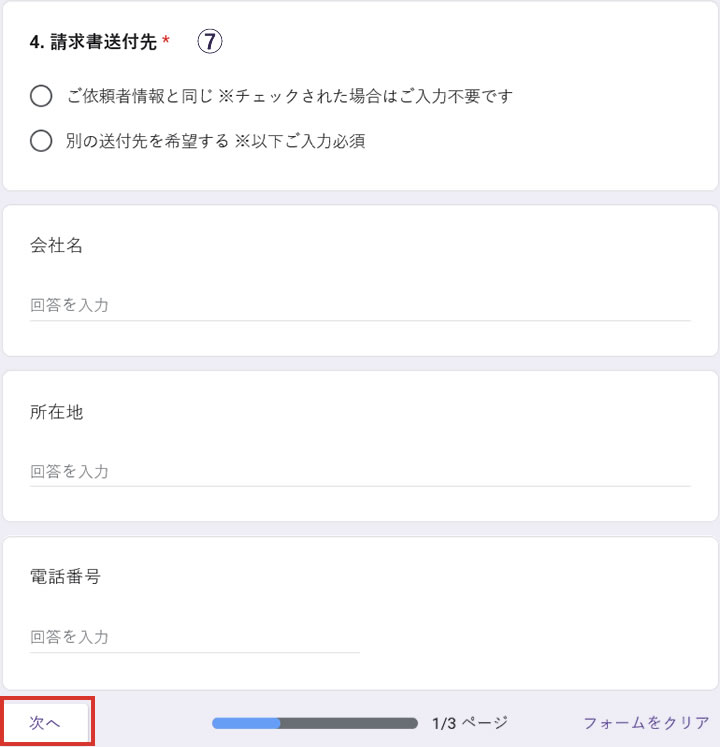Click the 'フォームをクリア' link
The height and width of the screenshot is (747, 720).
646,723
